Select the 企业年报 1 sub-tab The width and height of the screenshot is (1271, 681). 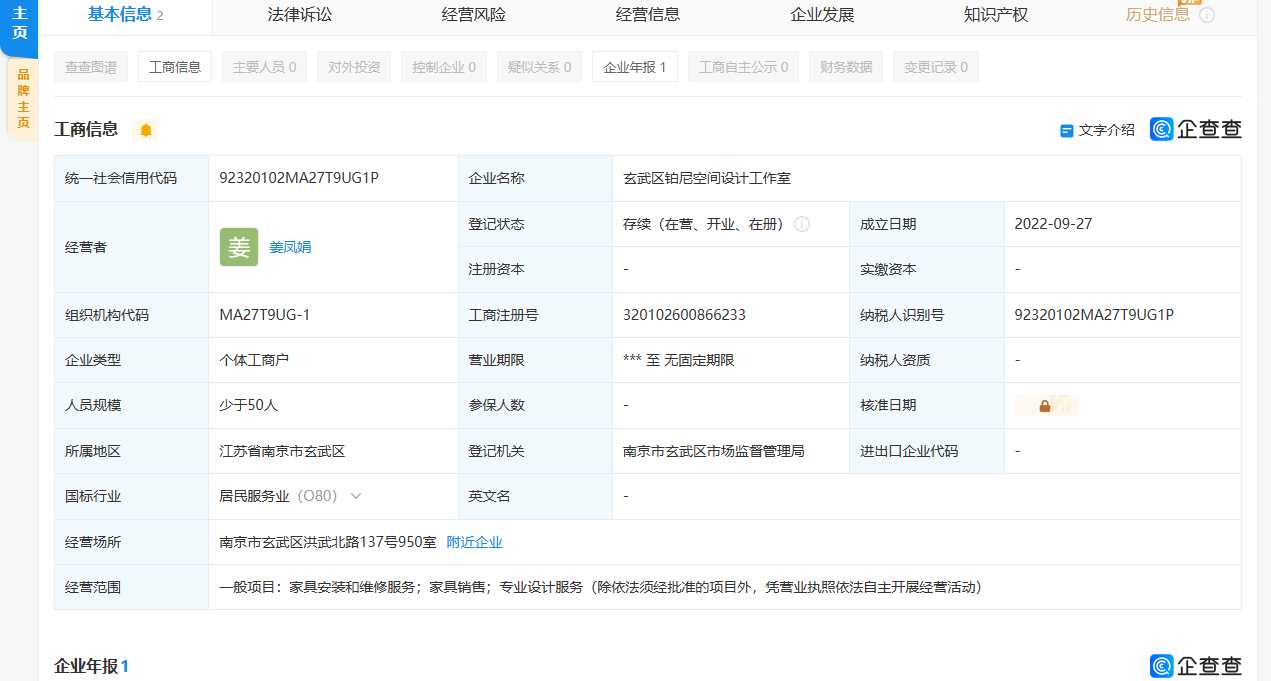click(635, 67)
